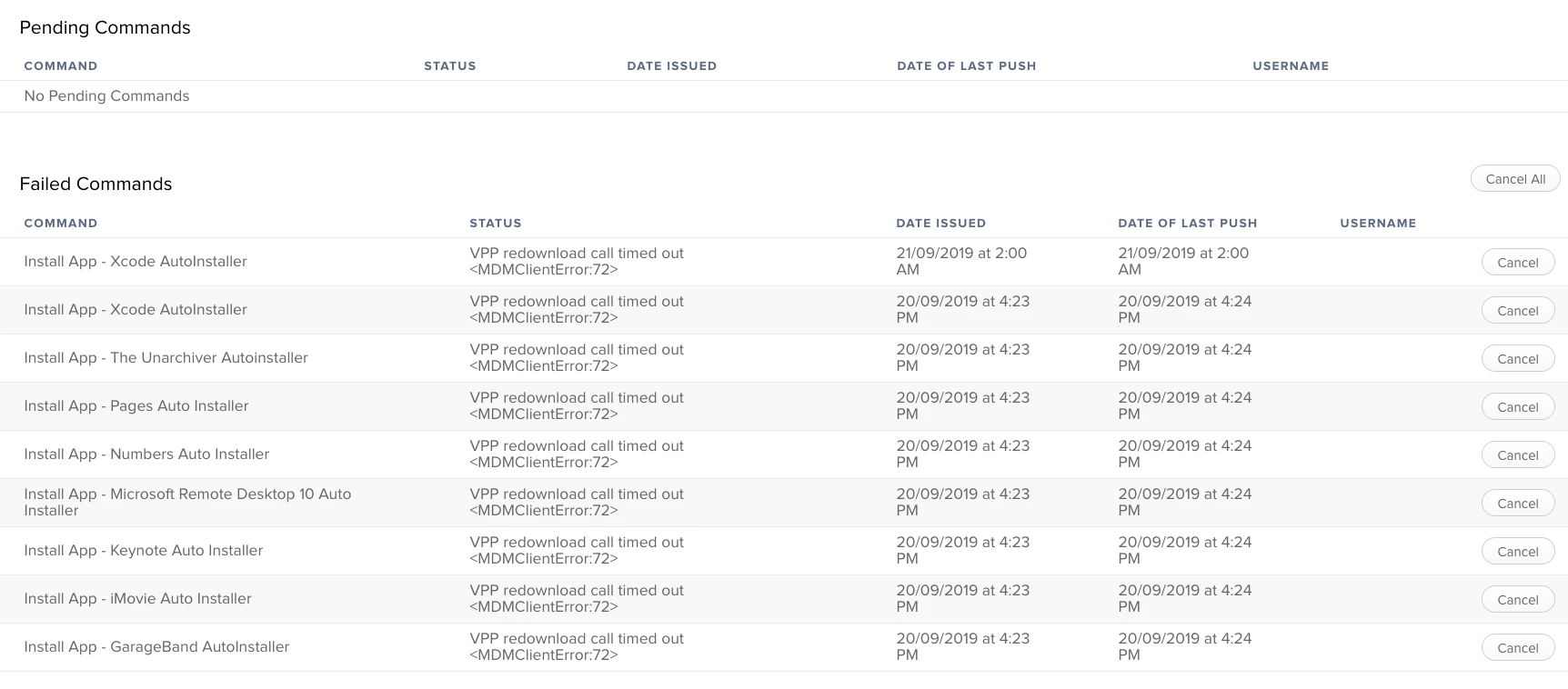Select 'Install App - Pages Auto Installer' text

[x=136, y=406]
